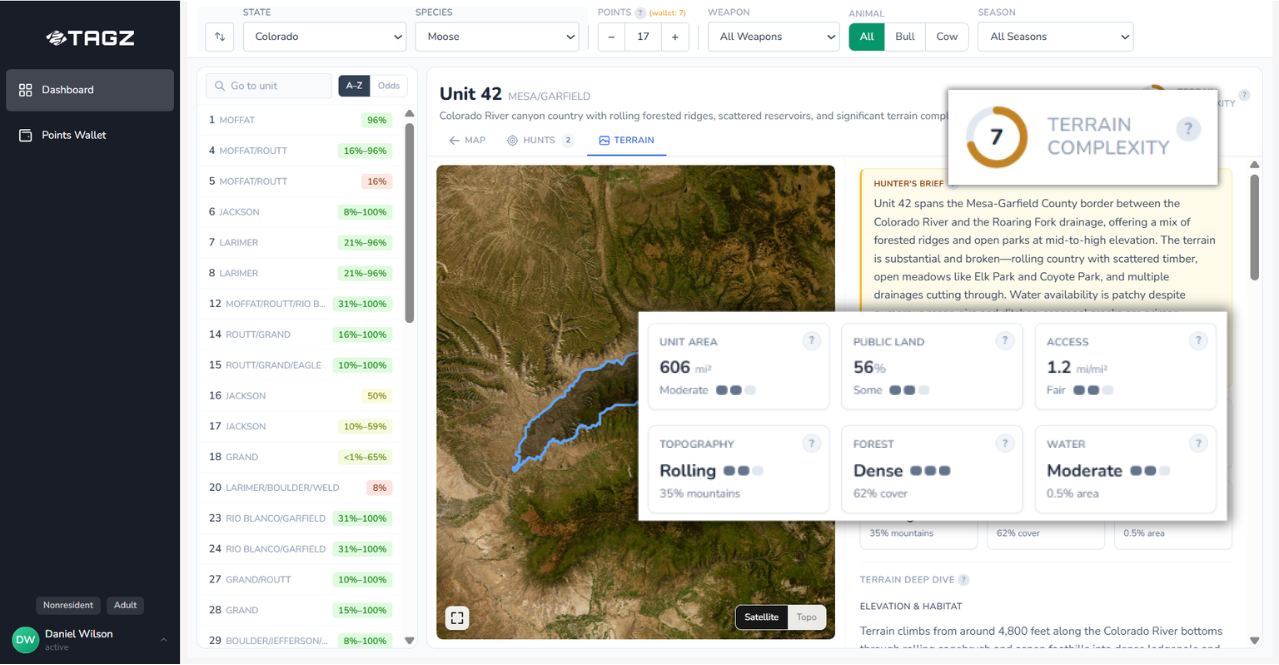Open the Points Wallet sidebar icon
Viewport: 1279px width, 665px height.
coord(24,135)
